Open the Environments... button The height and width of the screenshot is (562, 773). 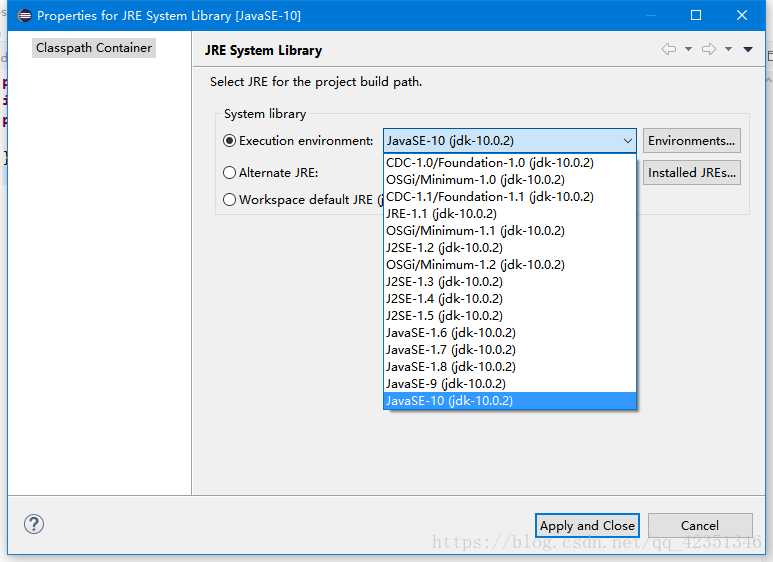coord(692,141)
